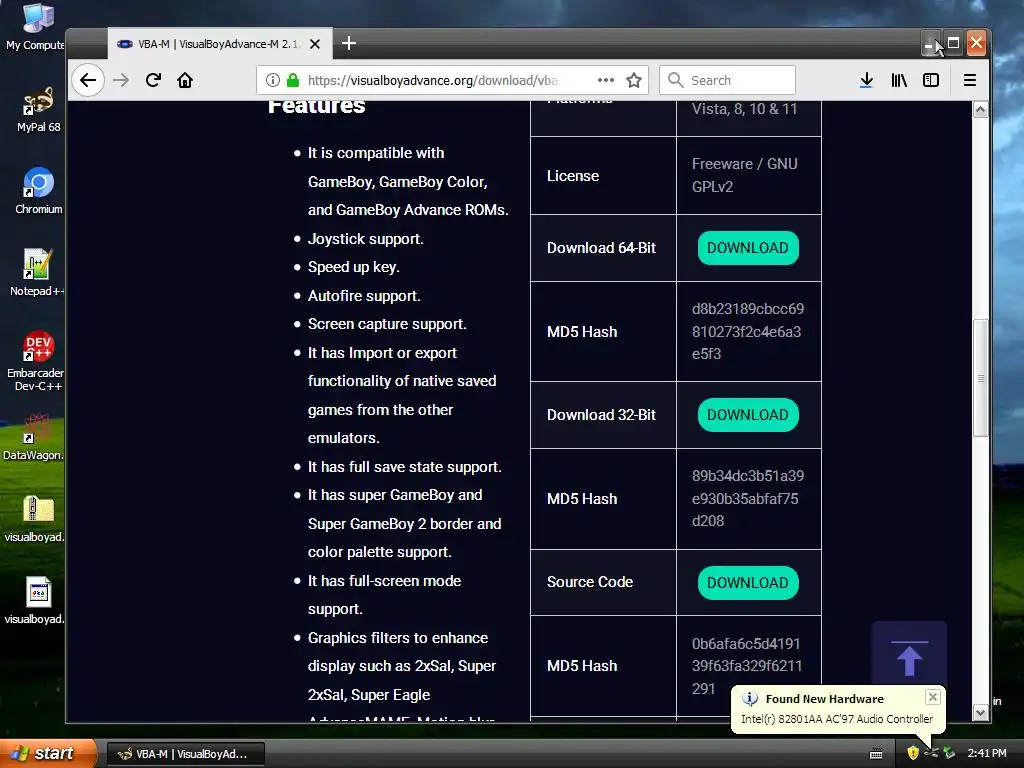Open the Windows Start menu
Screen dimensions: 1024x768
(48, 754)
